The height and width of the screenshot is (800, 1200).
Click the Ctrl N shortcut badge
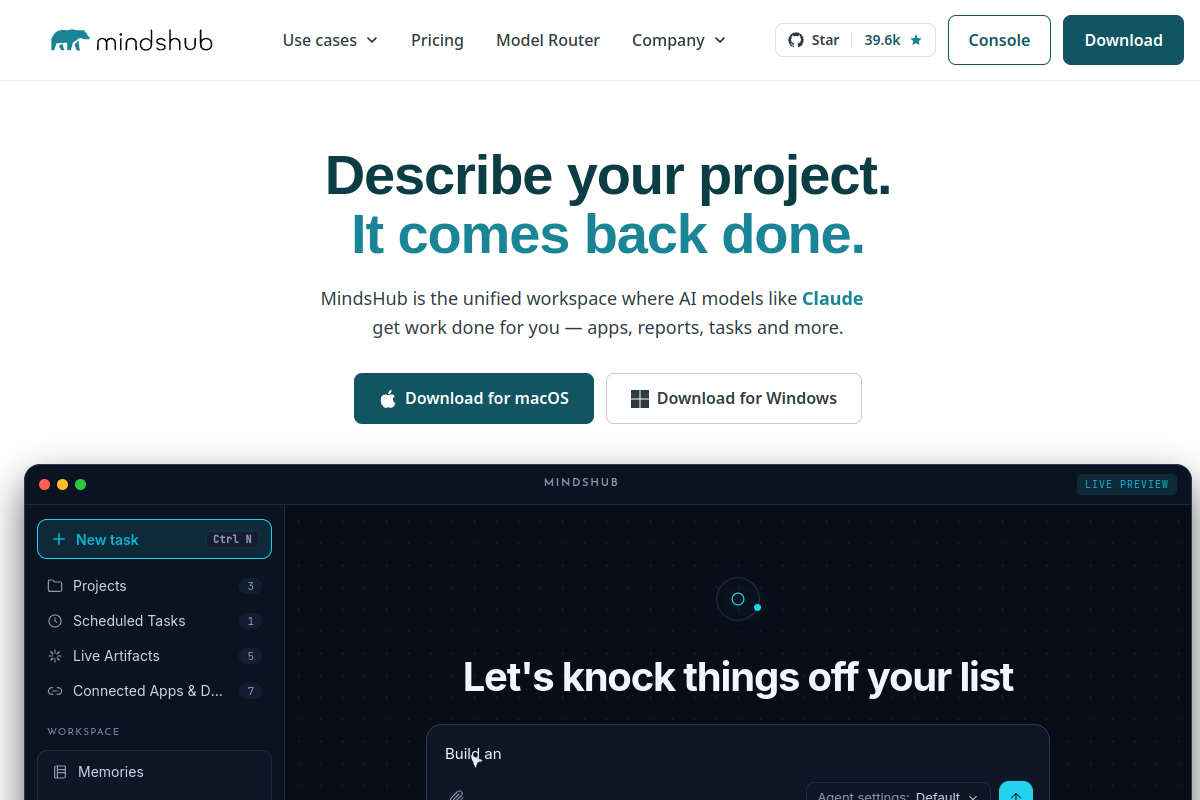(233, 539)
